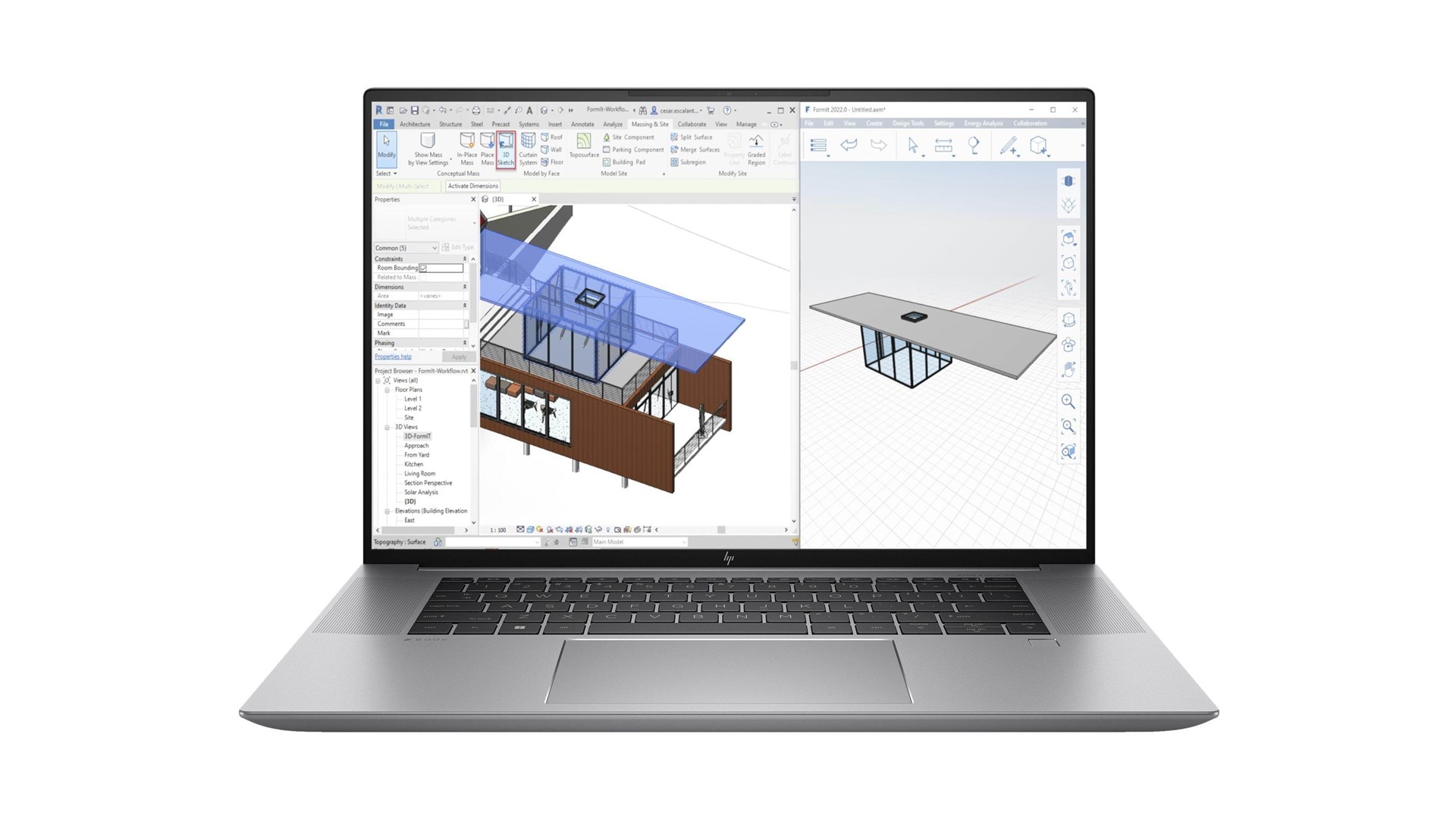
Task: Click the Graded Region tool
Action: point(756,149)
